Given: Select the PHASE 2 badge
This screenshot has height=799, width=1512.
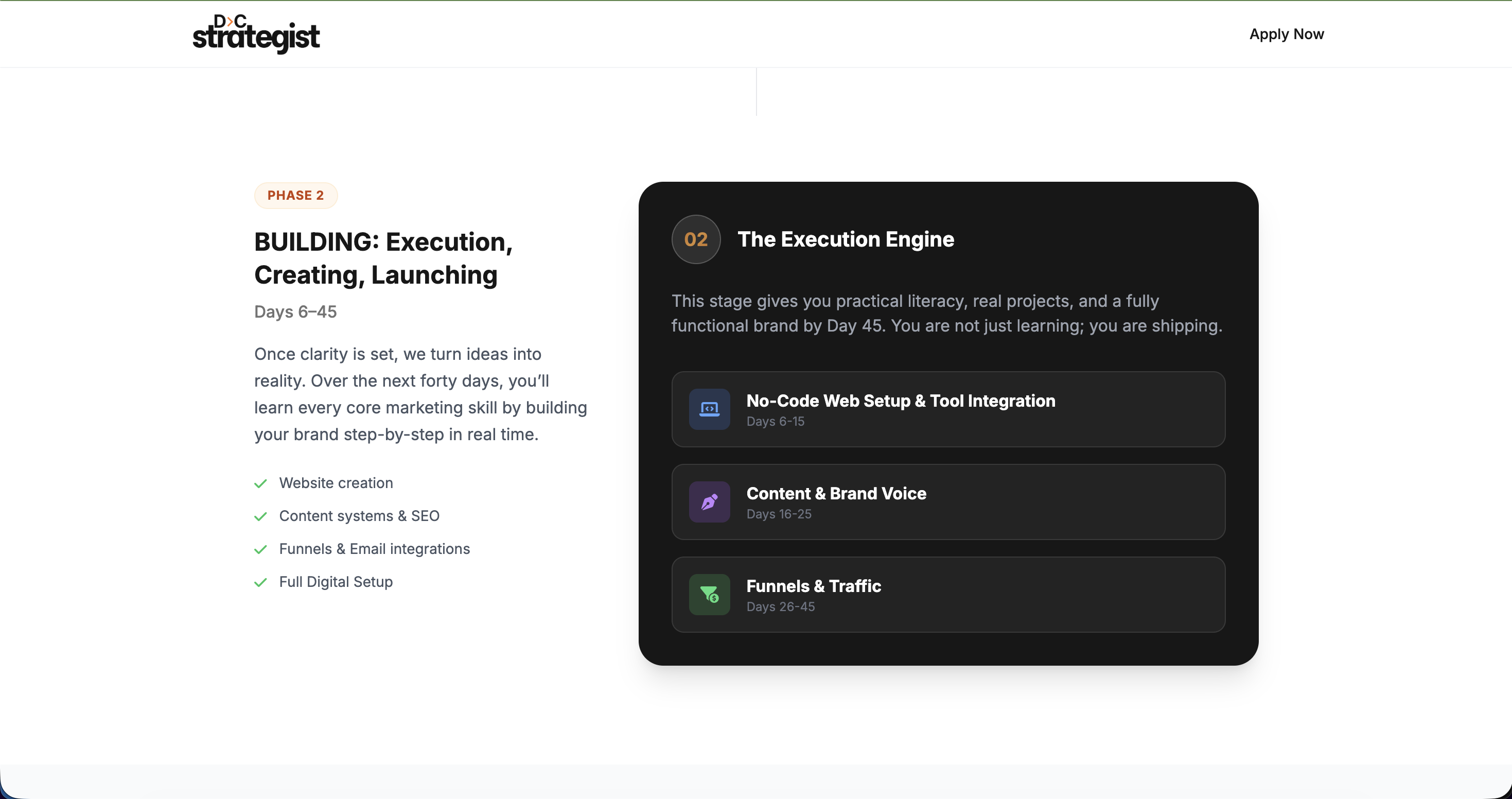Looking at the screenshot, I should click(295, 196).
